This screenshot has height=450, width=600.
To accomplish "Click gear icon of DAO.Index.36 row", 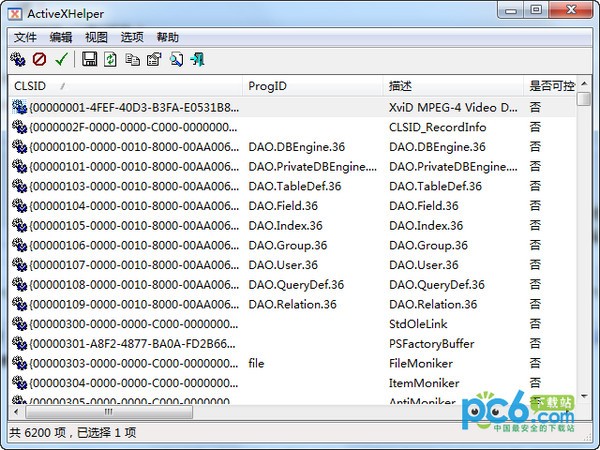I will [19, 225].
